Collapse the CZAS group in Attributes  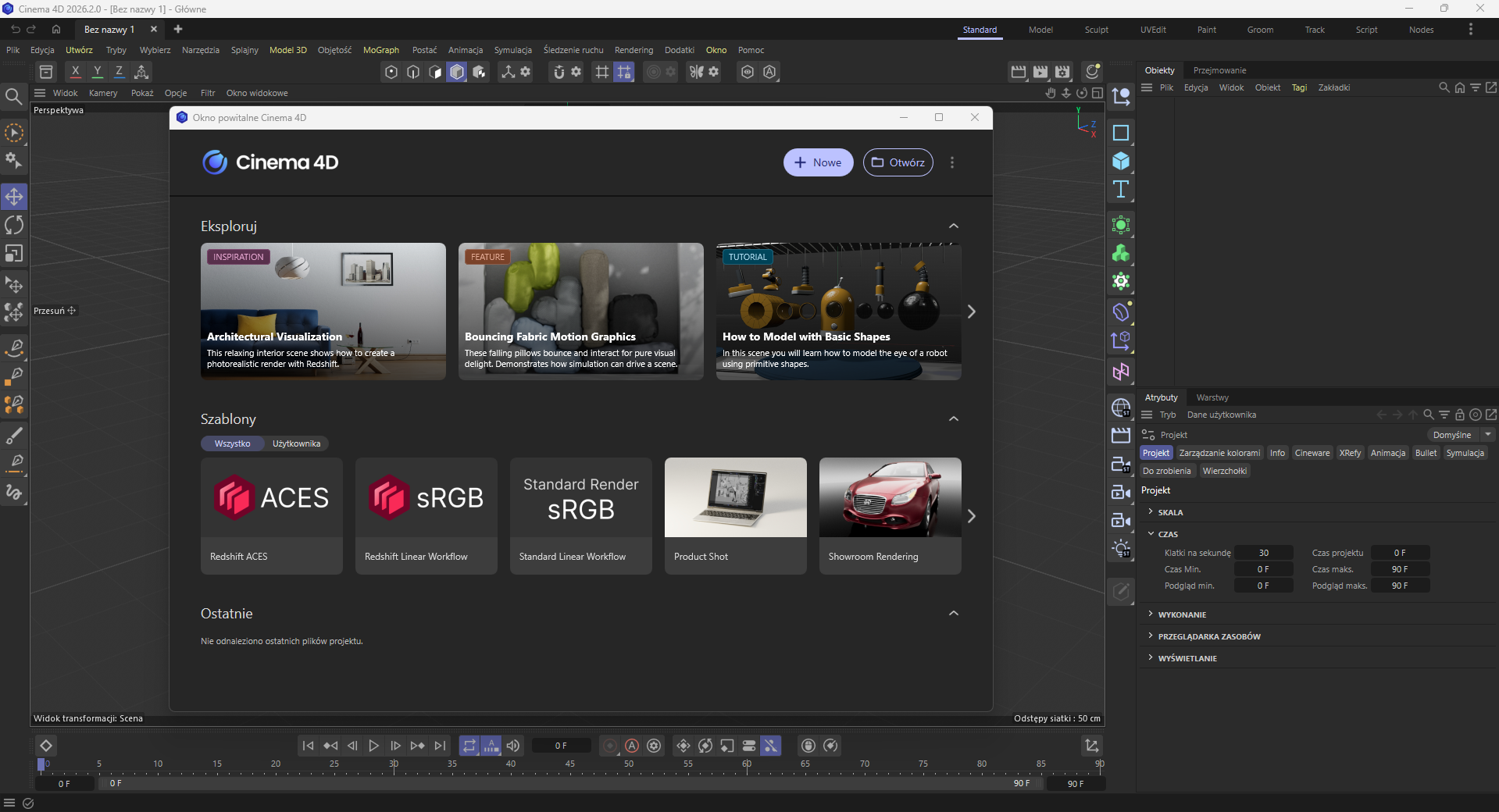pyautogui.click(x=1151, y=533)
